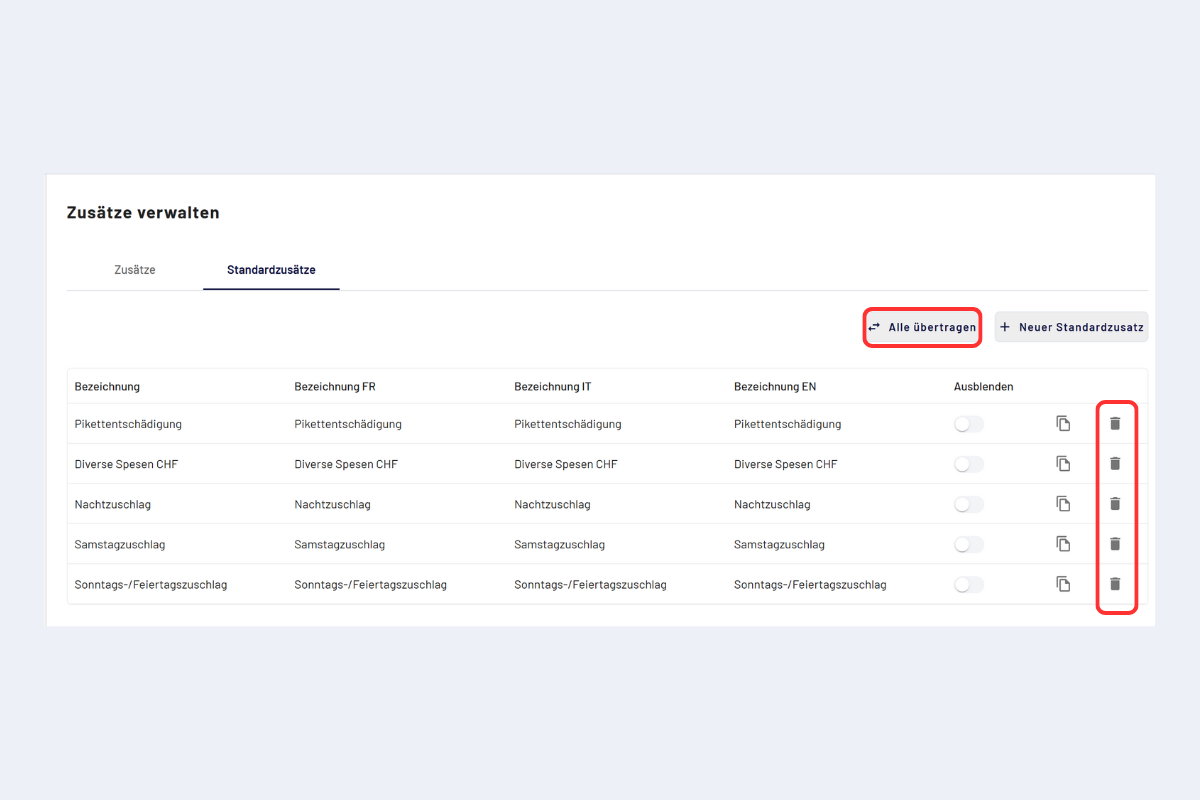Click trash icon for Nachtzuschlag

coord(1115,504)
